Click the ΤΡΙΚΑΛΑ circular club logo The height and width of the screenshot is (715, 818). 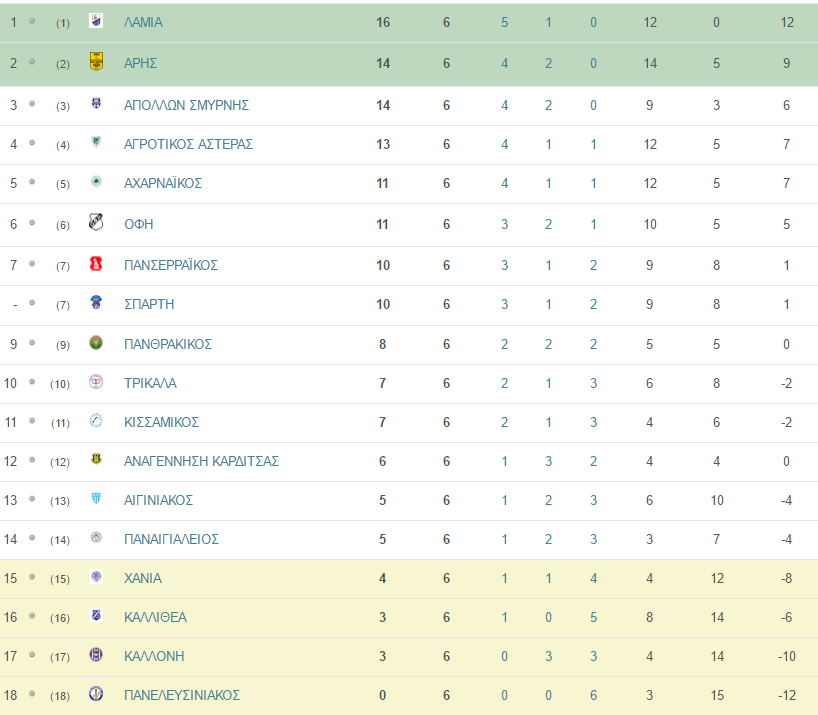(96, 382)
